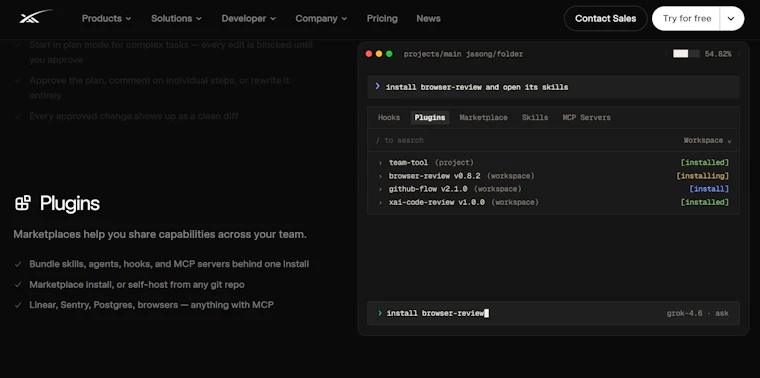This screenshot has height=378, width=760.
Task: Click [installed] status for xai-code-review
Action: tap(705, 202)
